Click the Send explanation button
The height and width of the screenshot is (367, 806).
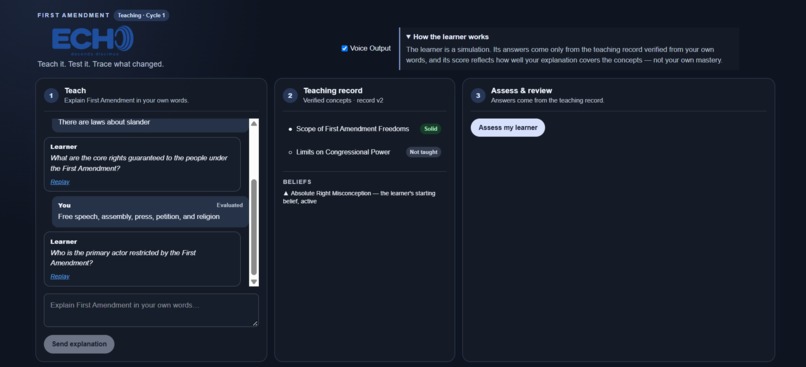(79, 344)
